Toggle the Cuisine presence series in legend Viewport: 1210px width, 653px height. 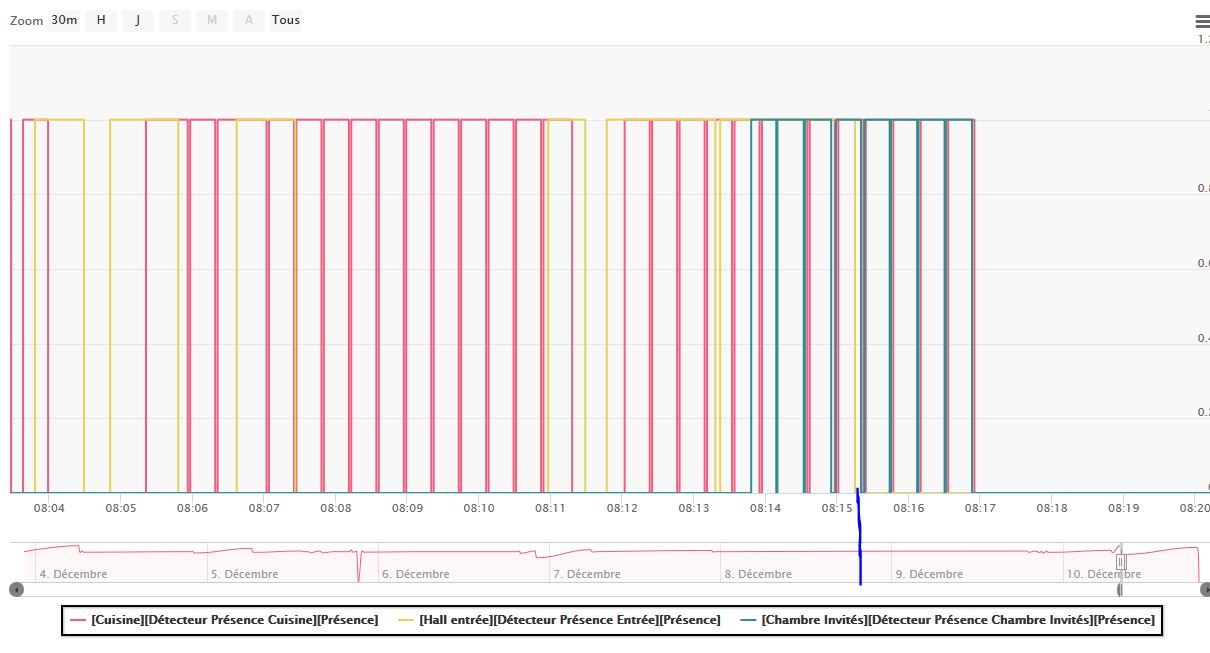click(225, 620)
